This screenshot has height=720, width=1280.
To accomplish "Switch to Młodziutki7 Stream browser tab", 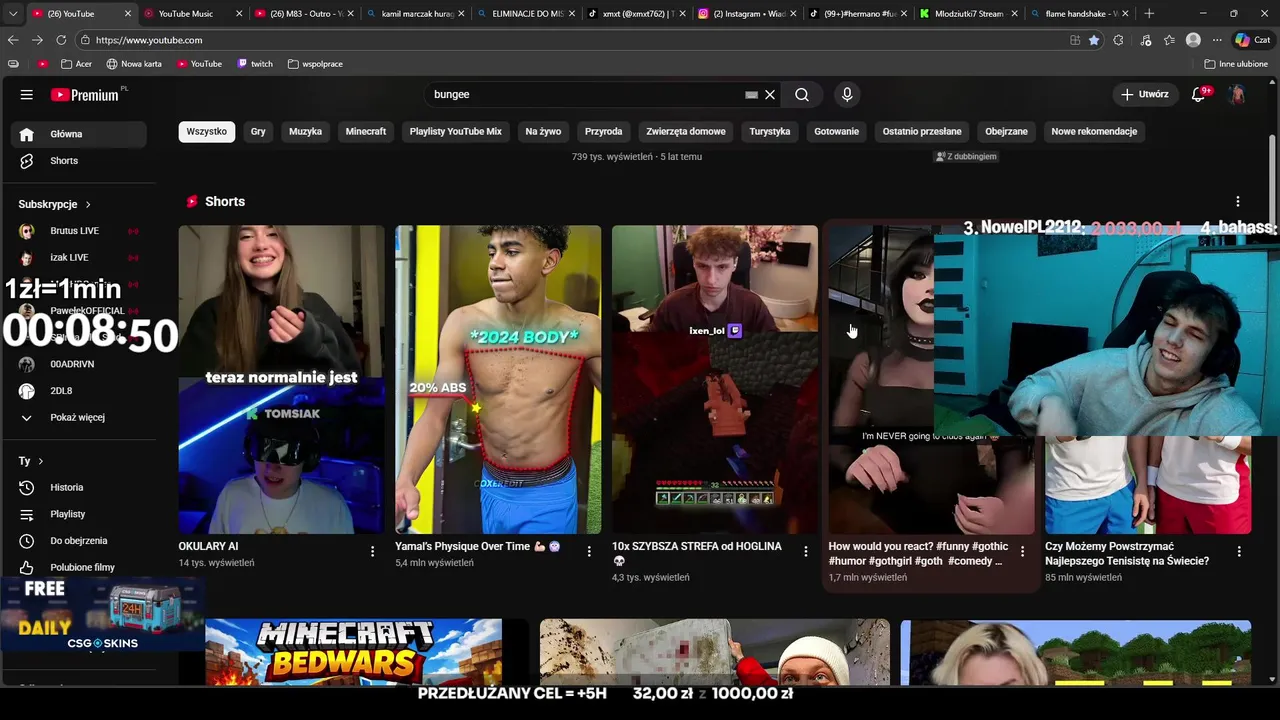I will (x=969, y=14).
